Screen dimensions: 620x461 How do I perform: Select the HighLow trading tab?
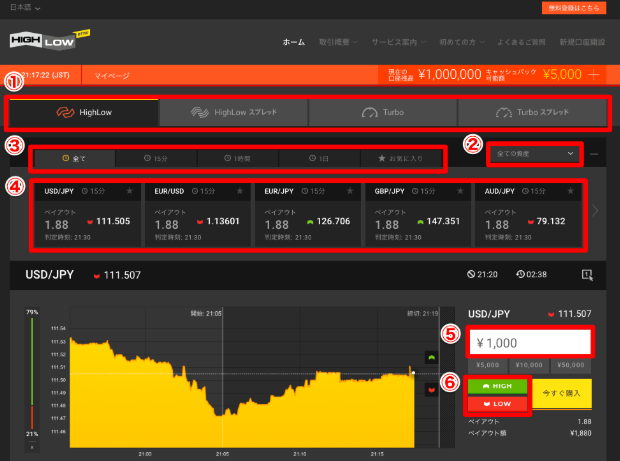click(84, 112)
